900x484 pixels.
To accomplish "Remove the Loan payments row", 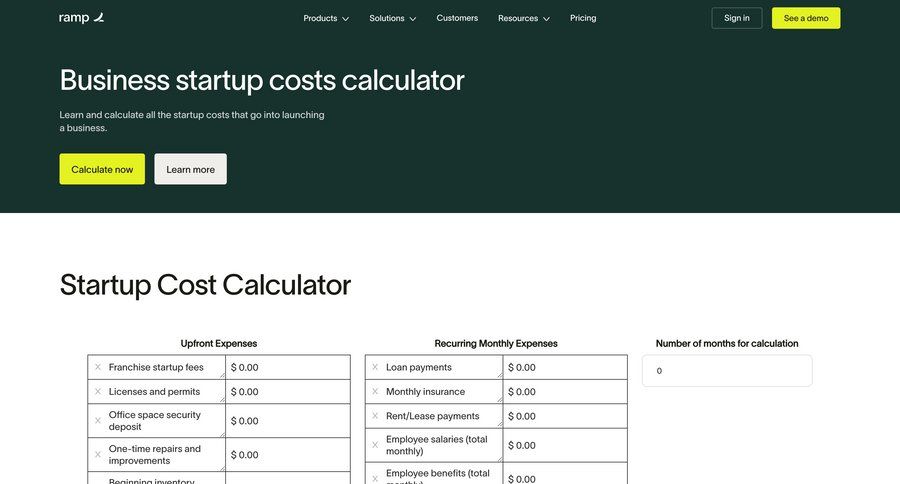I will (x=375, y=367).
